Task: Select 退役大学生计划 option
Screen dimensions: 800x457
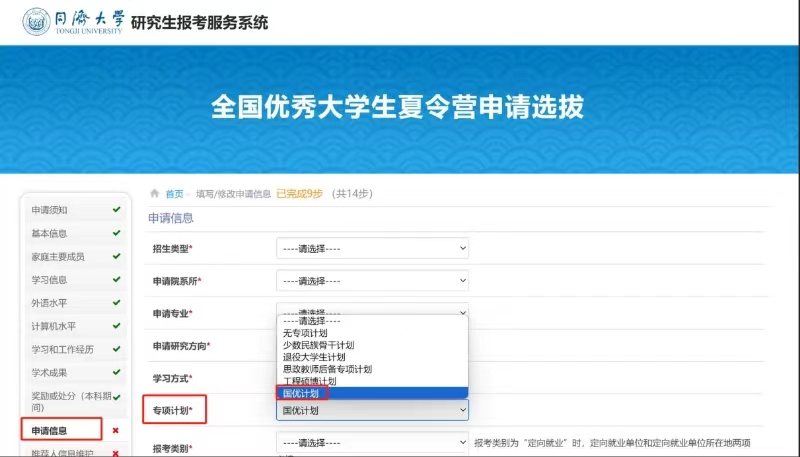Action: click(314, 357)
